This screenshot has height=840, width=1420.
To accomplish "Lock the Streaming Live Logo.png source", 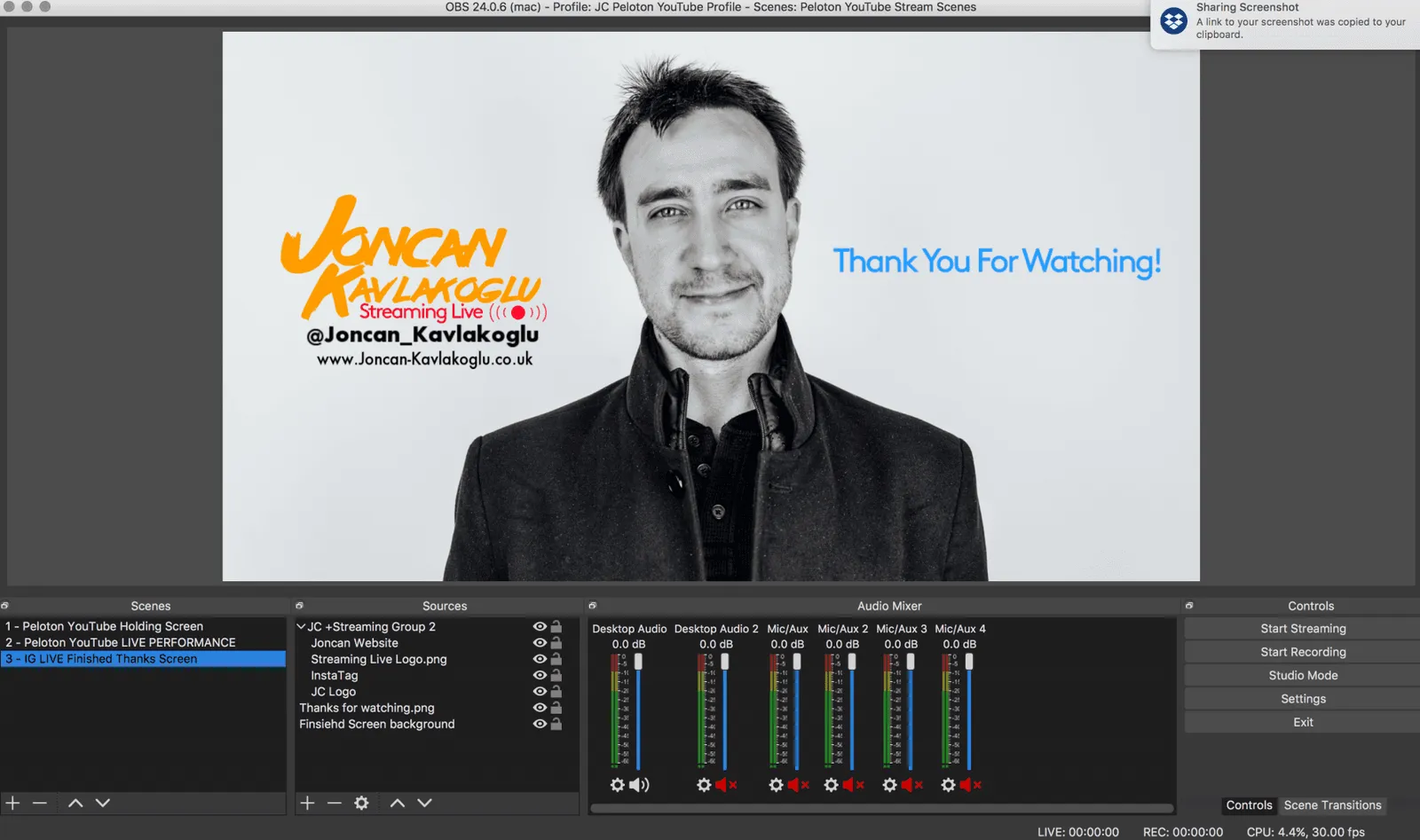I will [x=556, y=659].
